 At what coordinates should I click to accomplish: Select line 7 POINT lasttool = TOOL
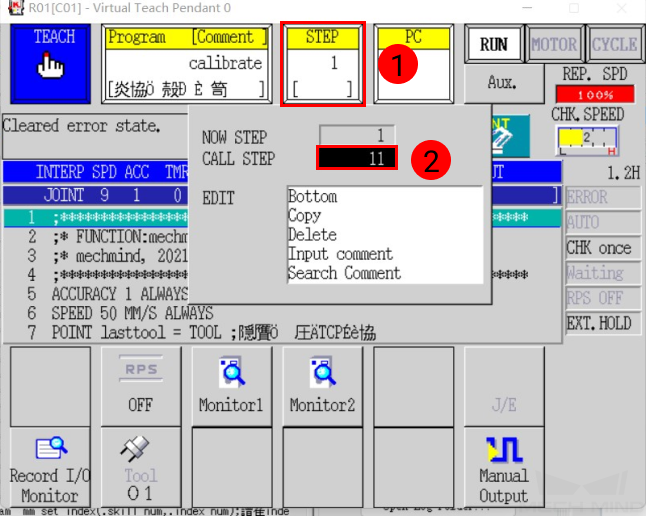coord(201,333)
